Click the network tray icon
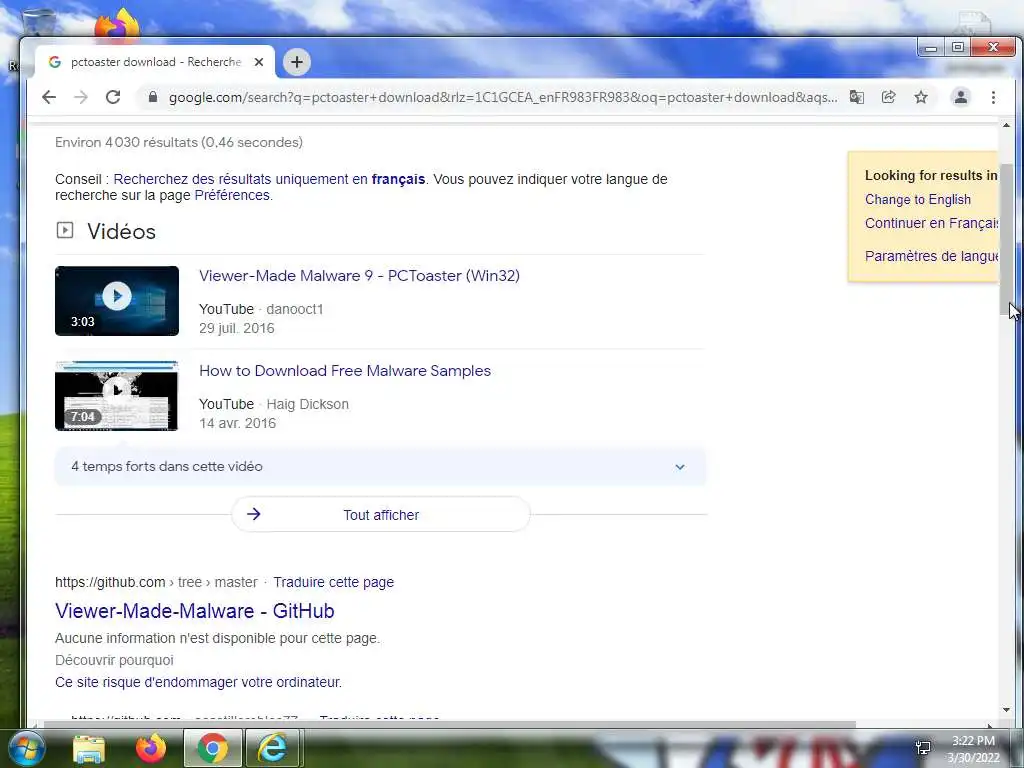Viewport: 1024px width, 768px height. coord(923,748)
